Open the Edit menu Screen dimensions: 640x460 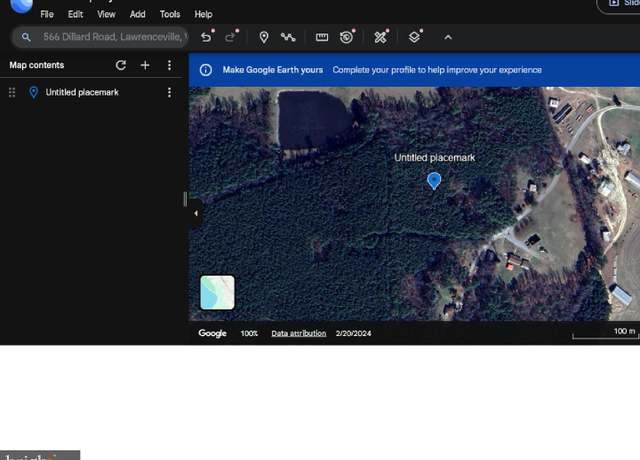pos(76,14)
